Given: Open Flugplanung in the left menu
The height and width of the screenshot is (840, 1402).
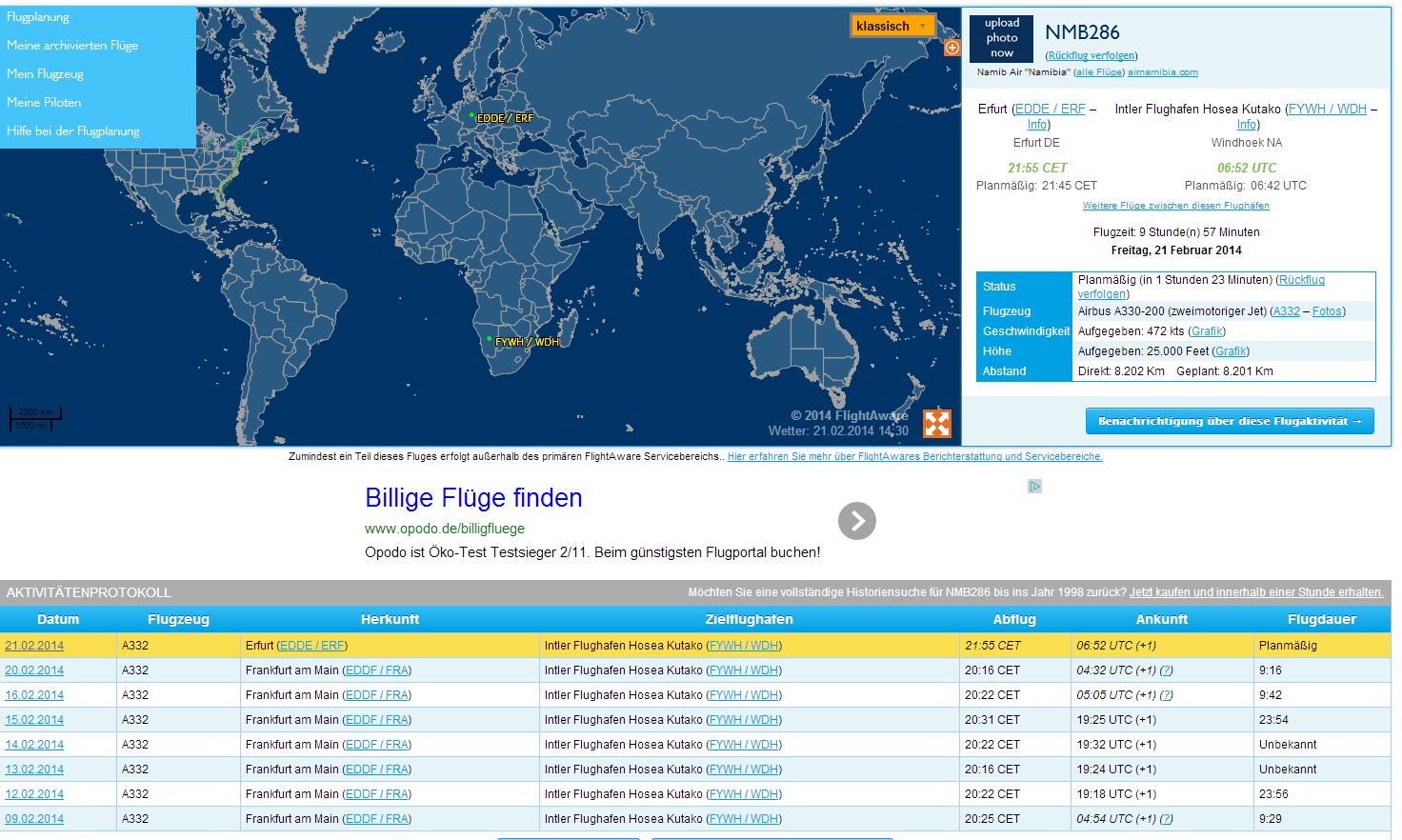Looking at the screenshot, I should (38, 17).
